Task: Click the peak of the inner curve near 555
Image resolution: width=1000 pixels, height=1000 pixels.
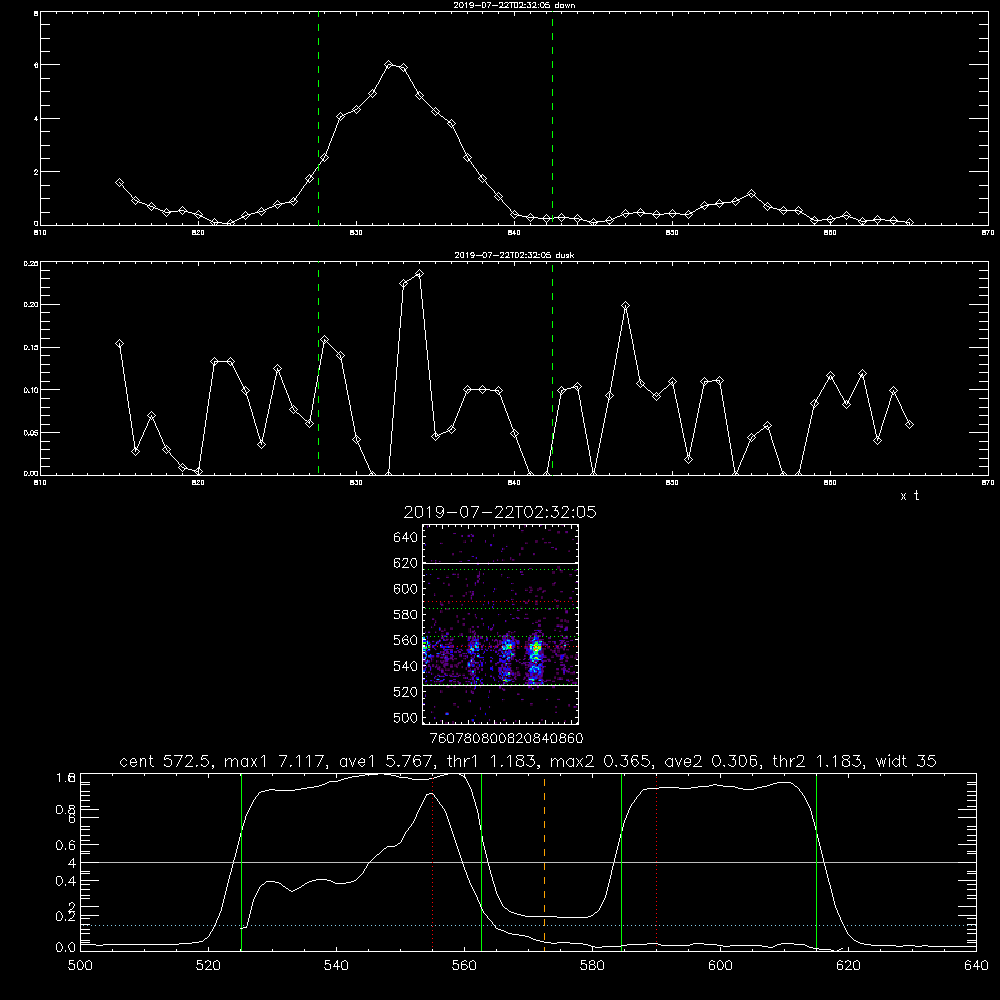Action: [x=430, y=794]
